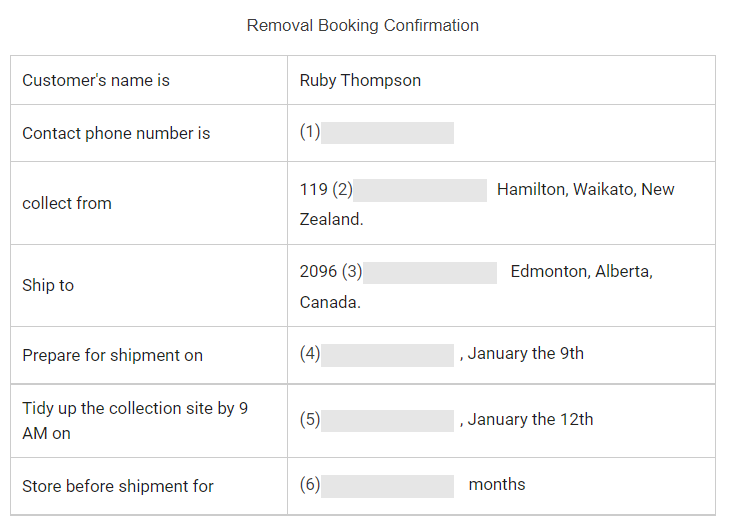Screen dimensions: 731x529
Task: Select blank field (5) before January the 12th
Action: pyautogui.click(x=387, y=420)
